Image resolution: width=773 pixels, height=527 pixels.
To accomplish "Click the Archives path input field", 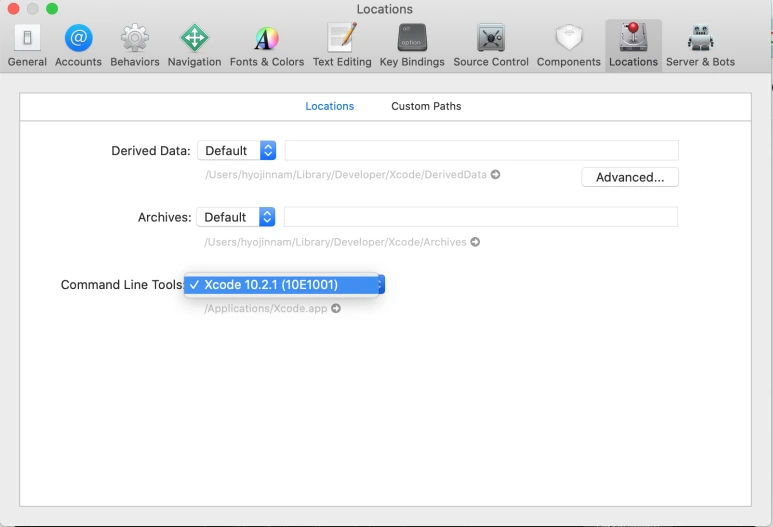I will (481, 217).
